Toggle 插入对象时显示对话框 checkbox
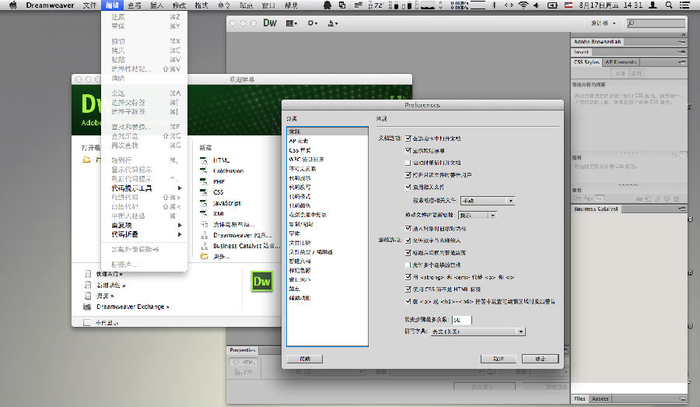 click(408, 228)
